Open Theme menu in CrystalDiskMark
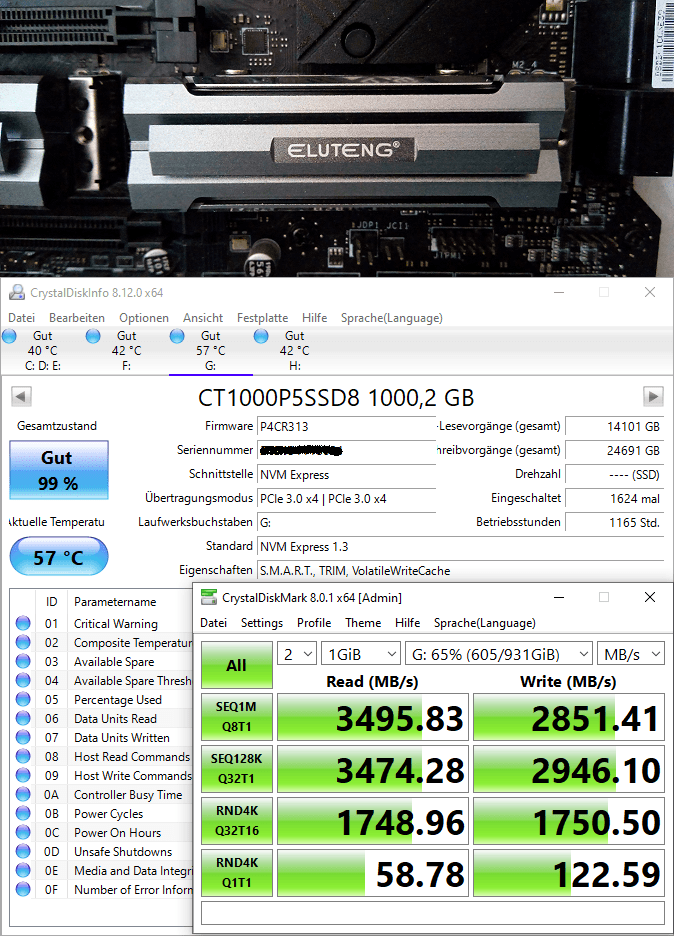The image size is (674, 936). click(363, 623)
